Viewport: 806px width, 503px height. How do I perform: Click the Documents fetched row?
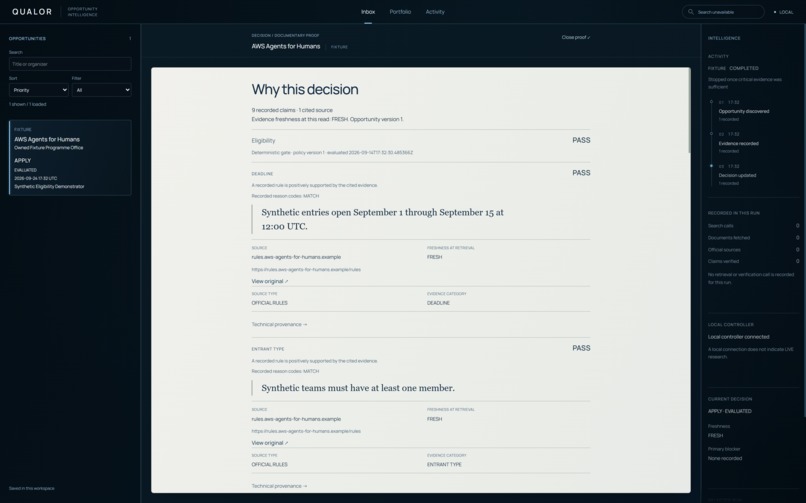(754, 238)
